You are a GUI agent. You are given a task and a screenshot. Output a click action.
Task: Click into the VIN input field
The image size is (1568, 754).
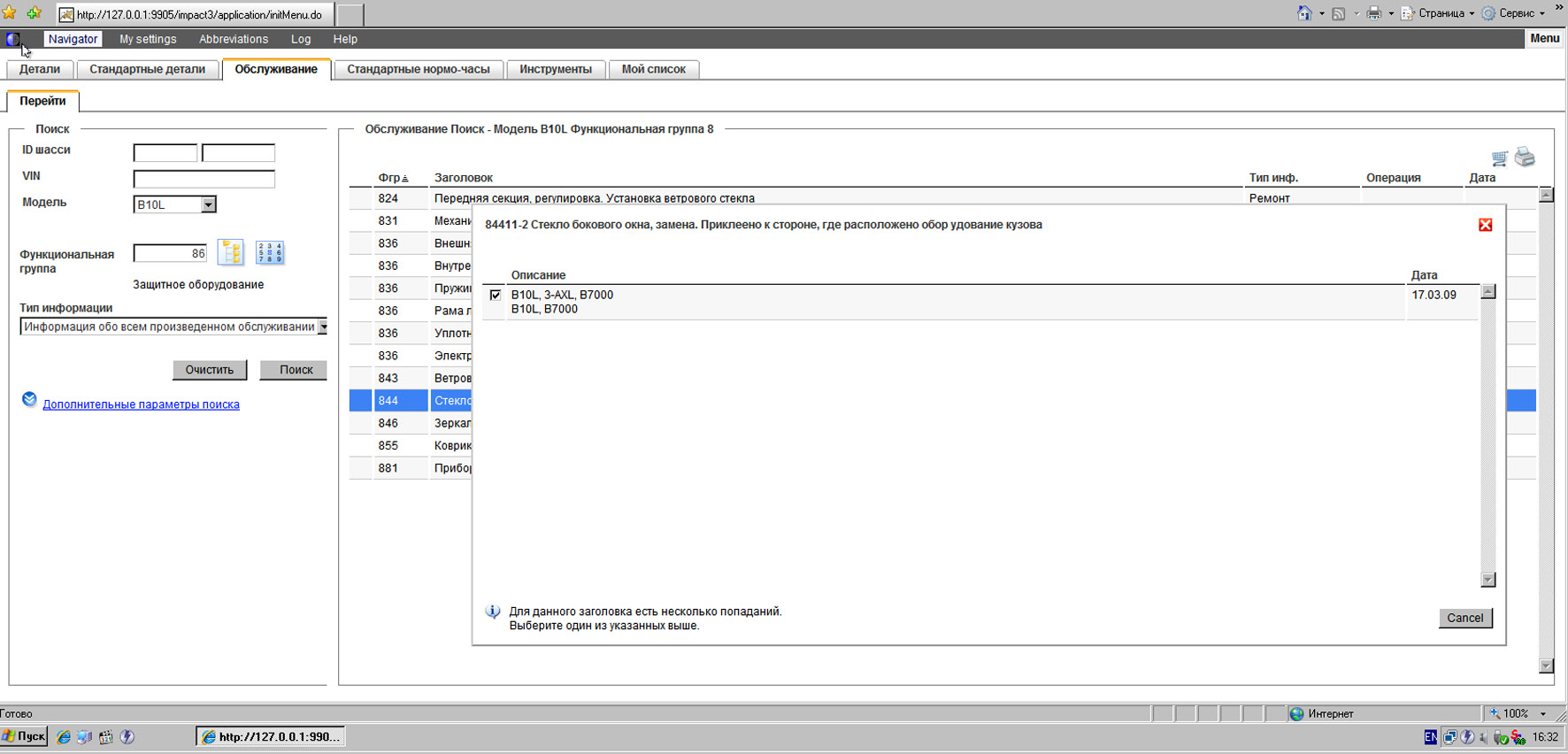pyautogui.click(x=204, y=179)
